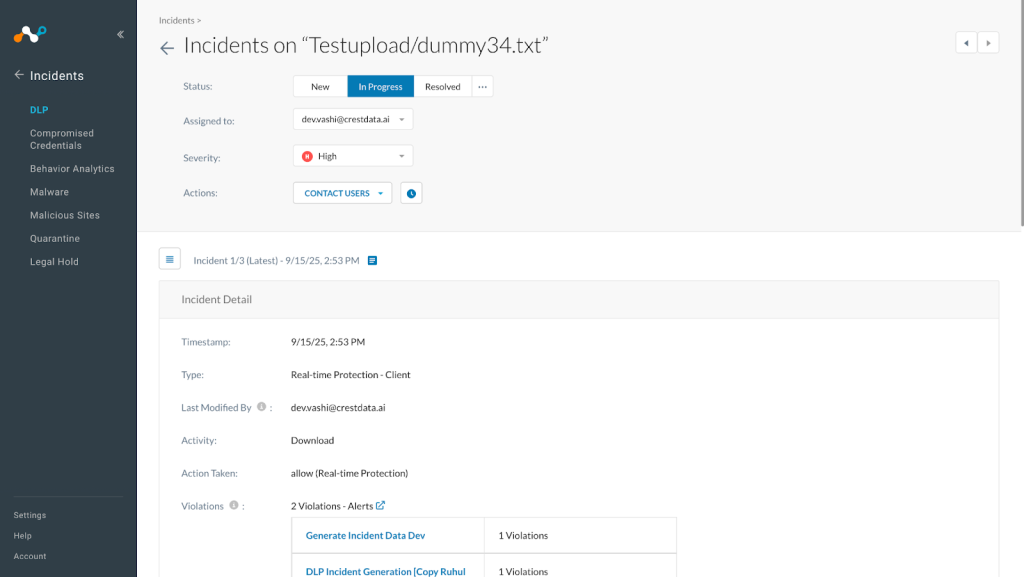This screenshot has width=1024, height=577.
Task: Expand CONTACT USERS actions dropdown
Action: (x=342, y=193)
